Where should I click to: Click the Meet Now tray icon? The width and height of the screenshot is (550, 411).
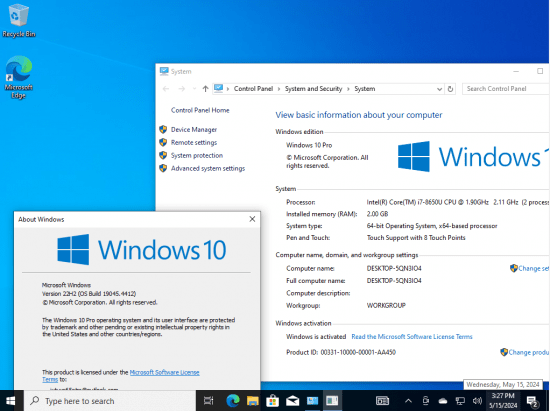[425, 400]
